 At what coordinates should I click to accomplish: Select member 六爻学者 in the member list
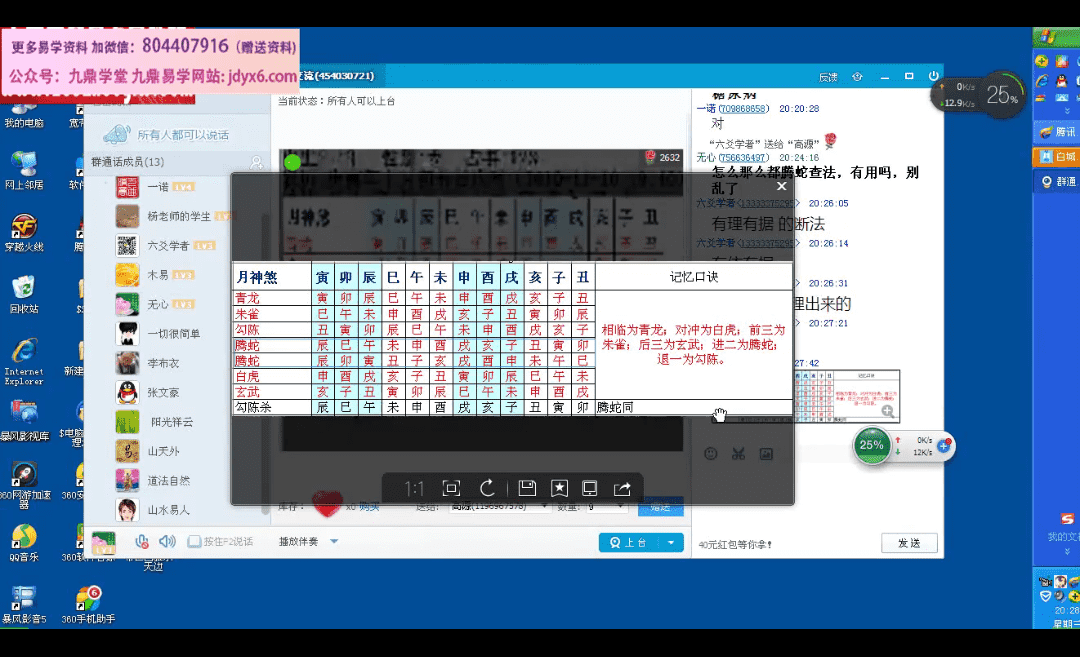point(168,245)
